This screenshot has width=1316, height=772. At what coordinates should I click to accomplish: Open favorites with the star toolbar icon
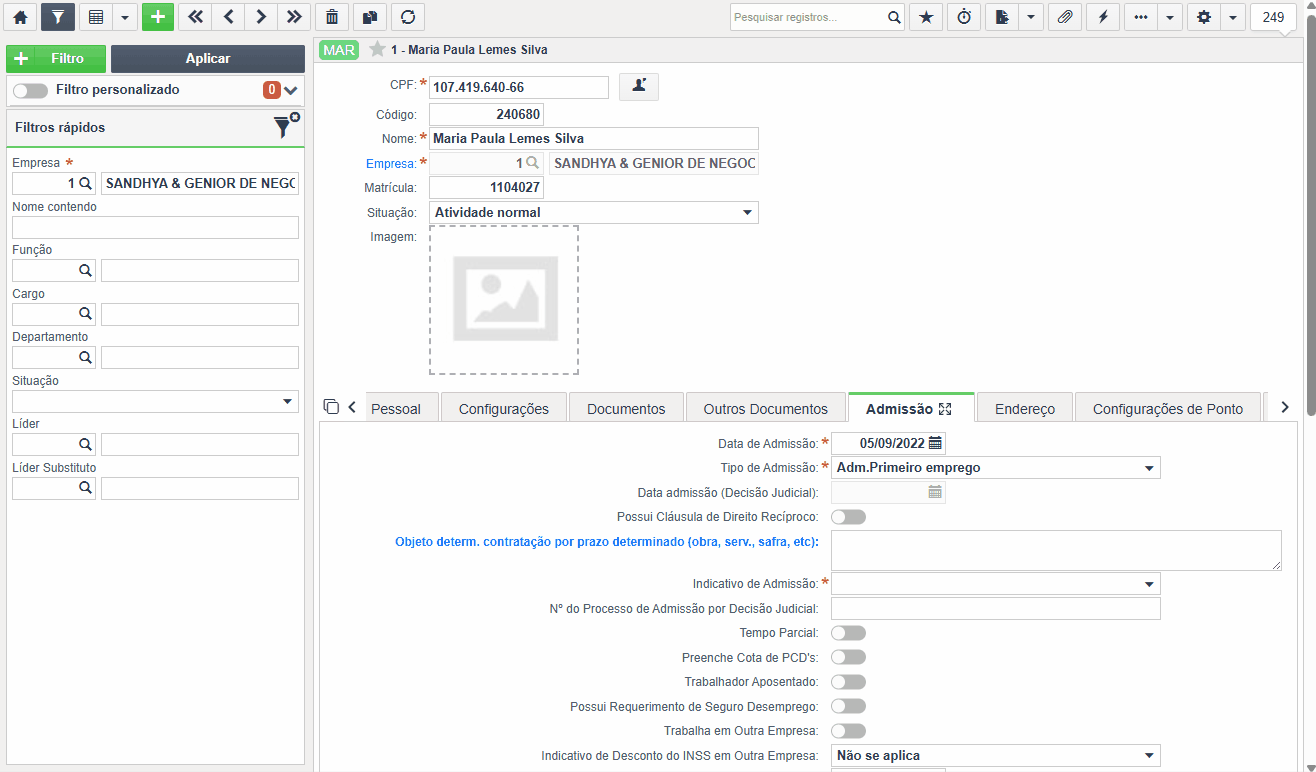(x=926, y=17)
